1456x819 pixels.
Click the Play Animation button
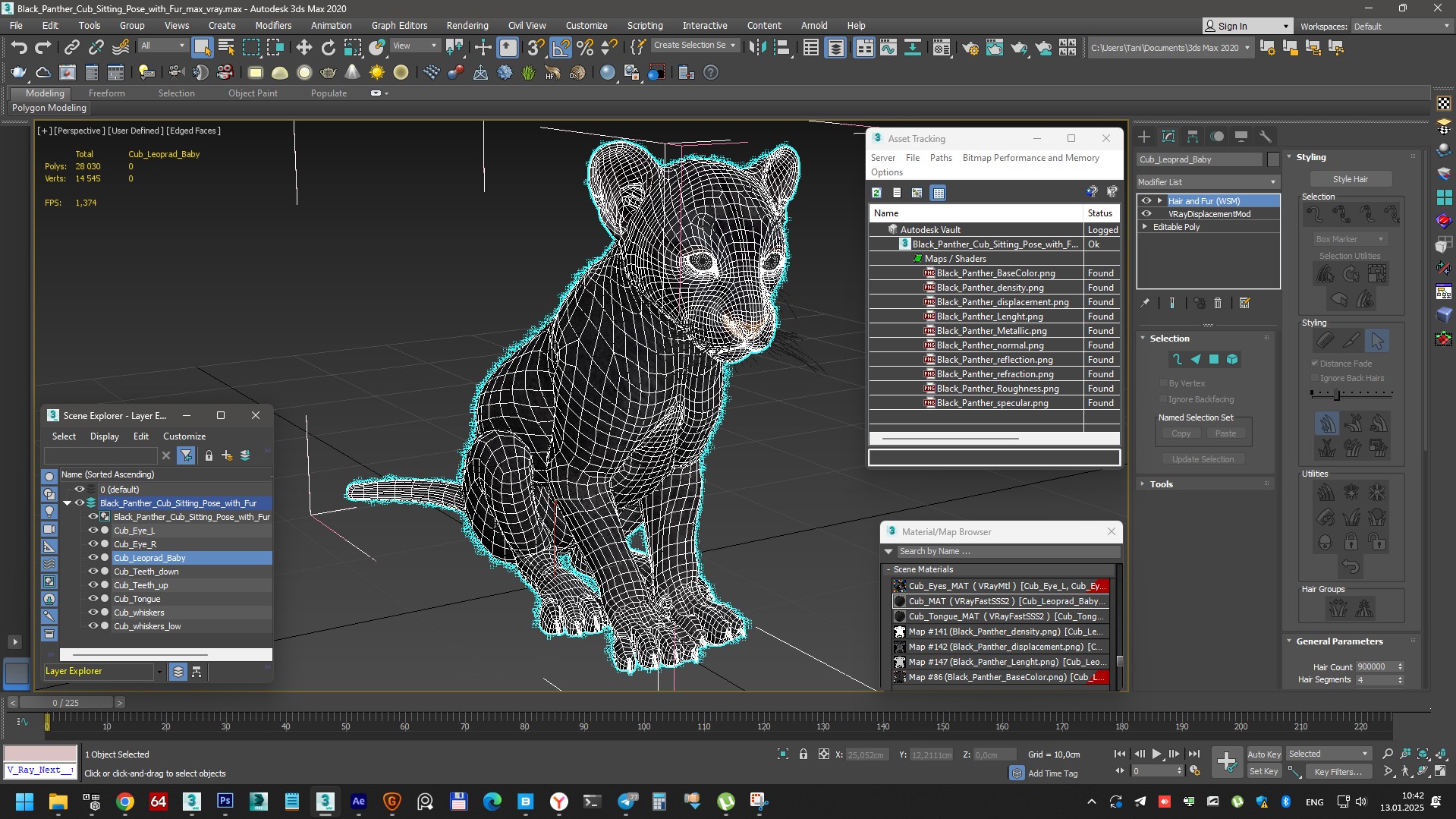point(1156,754)
